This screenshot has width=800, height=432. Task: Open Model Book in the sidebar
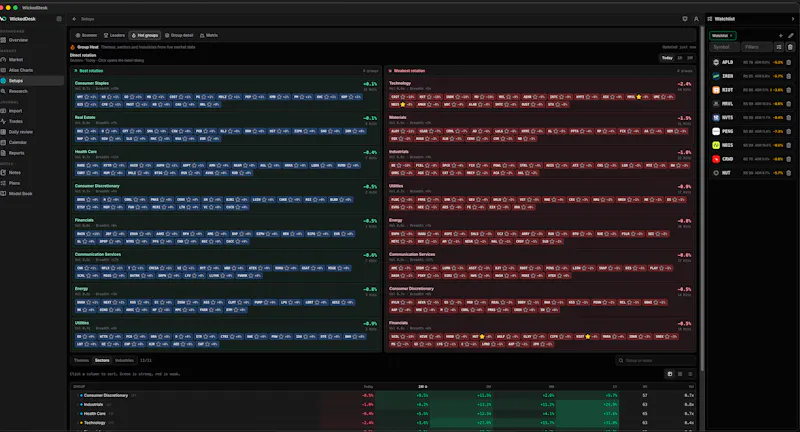(x=20, y=193)
